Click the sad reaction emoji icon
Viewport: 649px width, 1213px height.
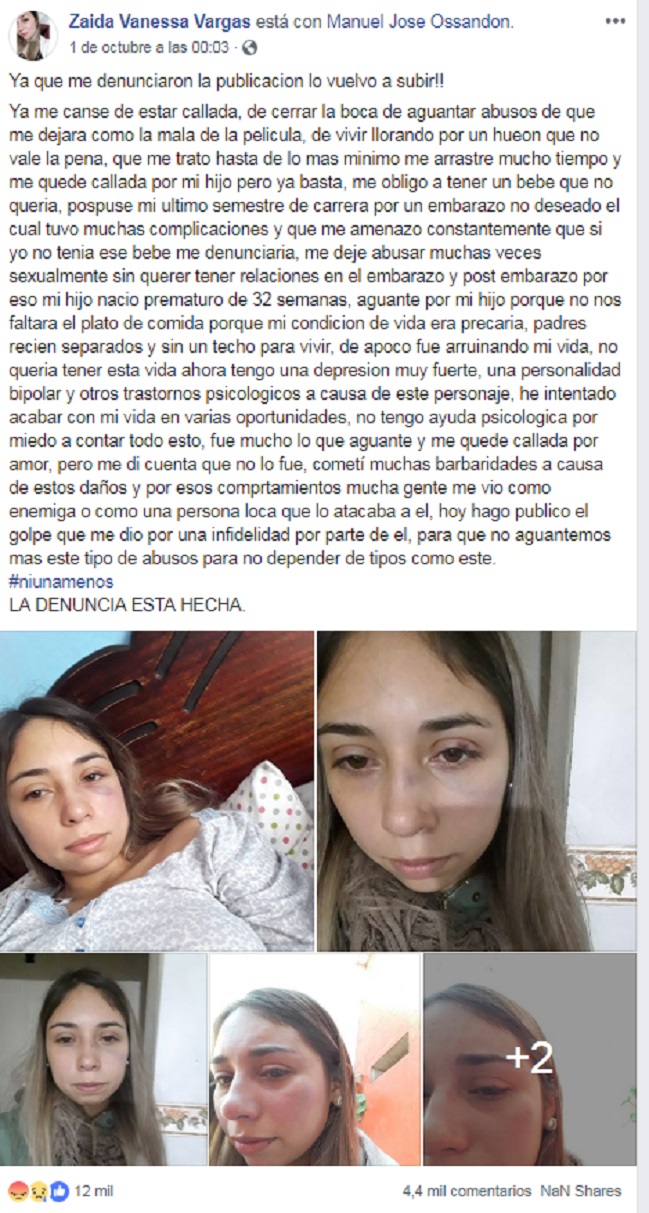[37, 1190]
